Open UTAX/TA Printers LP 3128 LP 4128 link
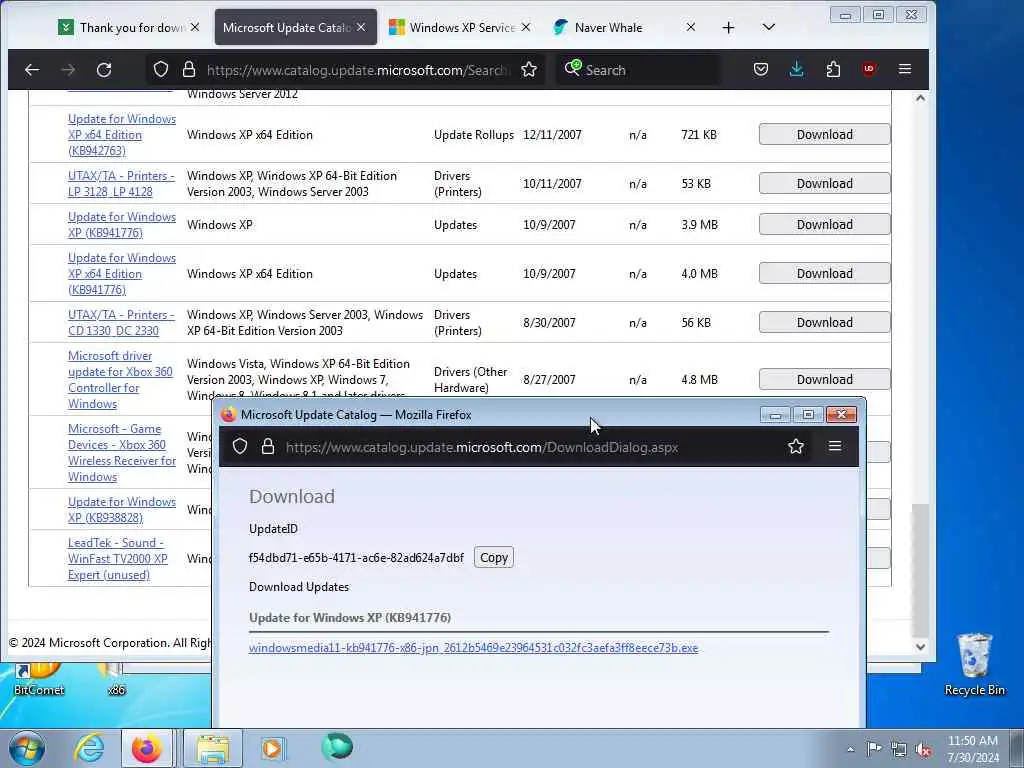Viewport: 1024px width, 768px height. pos(121,184)
